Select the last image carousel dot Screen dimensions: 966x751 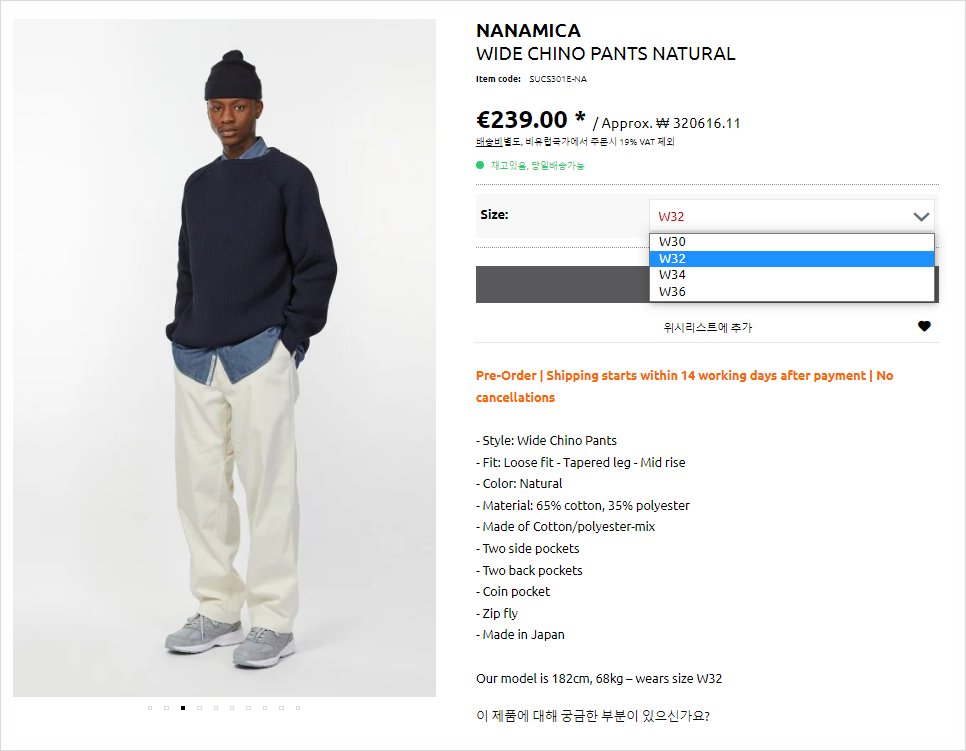click(x=298, y=708)
